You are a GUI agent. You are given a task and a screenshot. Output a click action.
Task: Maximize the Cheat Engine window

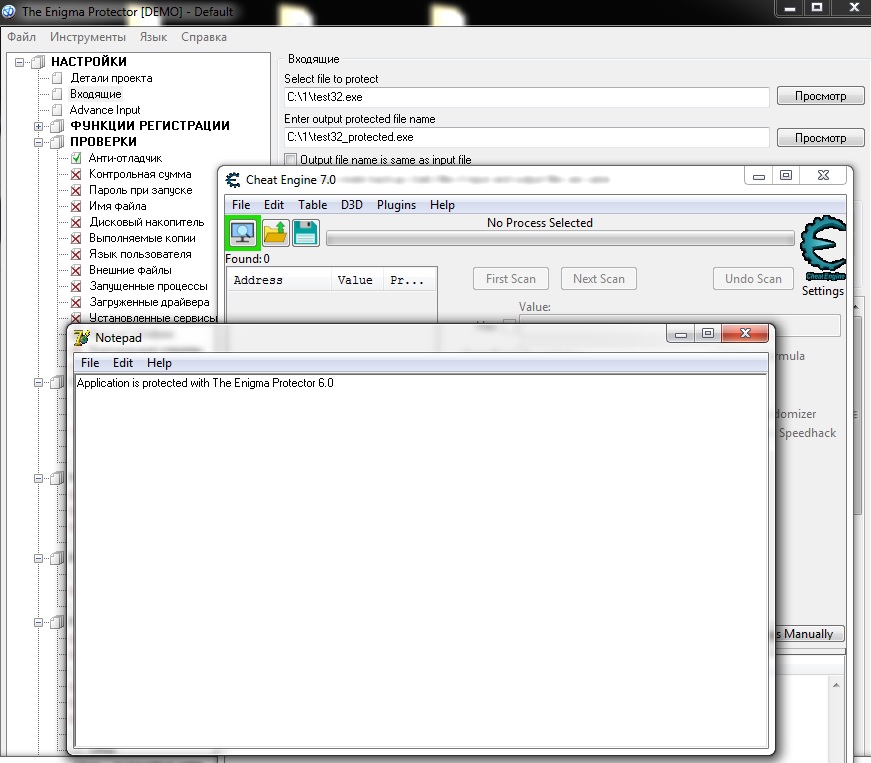click(785, 175)
